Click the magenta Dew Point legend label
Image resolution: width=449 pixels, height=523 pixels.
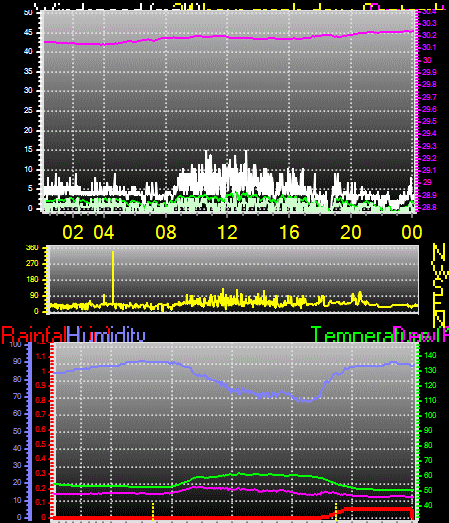click(421, 335)
